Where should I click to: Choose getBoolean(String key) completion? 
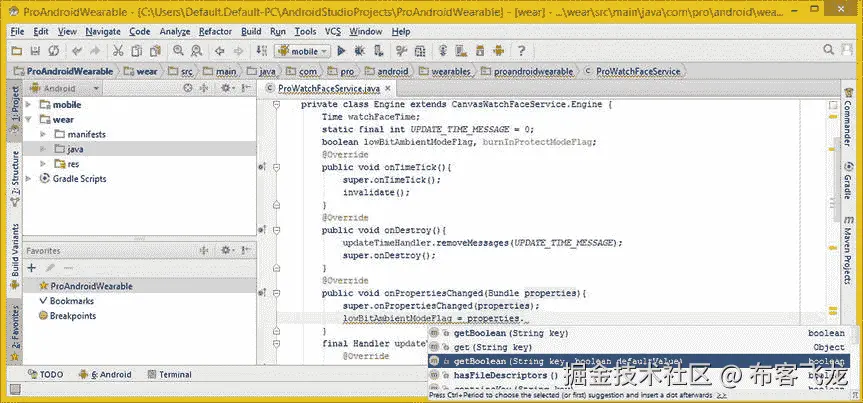pyautogui.click(x=639, y=333)
